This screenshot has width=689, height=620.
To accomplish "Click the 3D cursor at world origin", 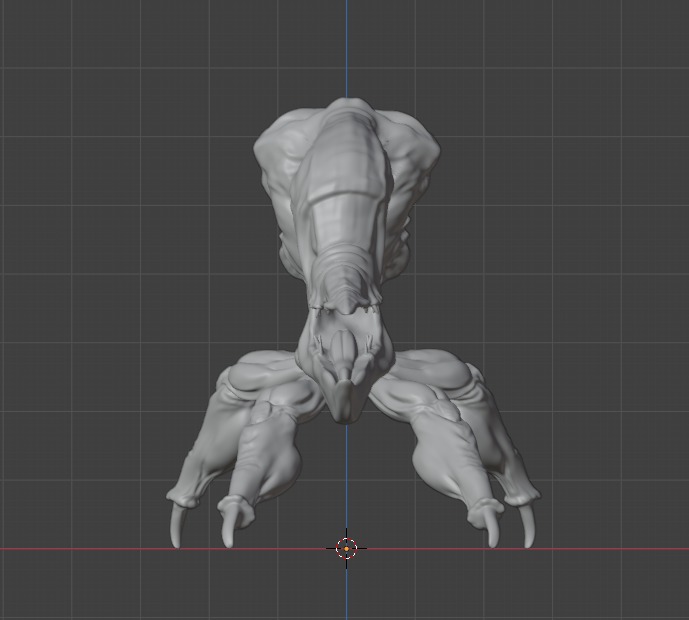I will [347, 548].
